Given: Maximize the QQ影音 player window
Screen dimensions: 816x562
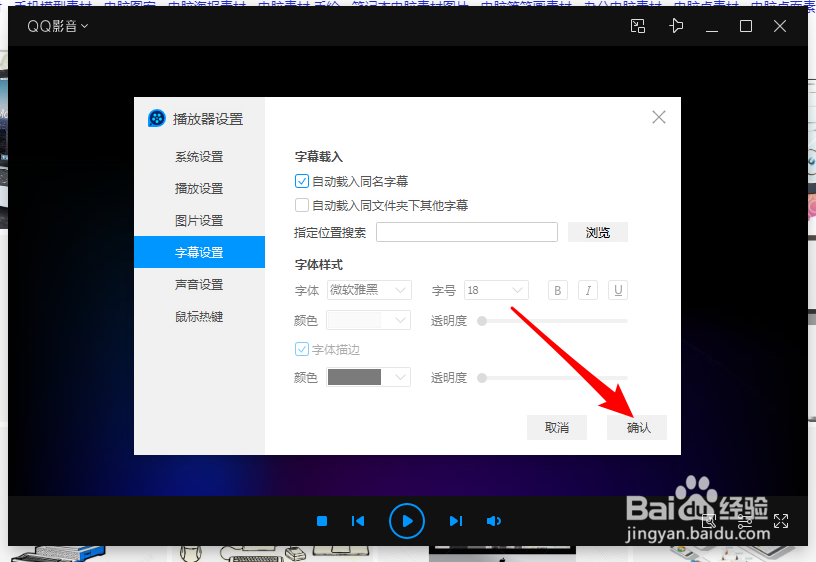Looking at the screenshot, I should coord(746,26).
